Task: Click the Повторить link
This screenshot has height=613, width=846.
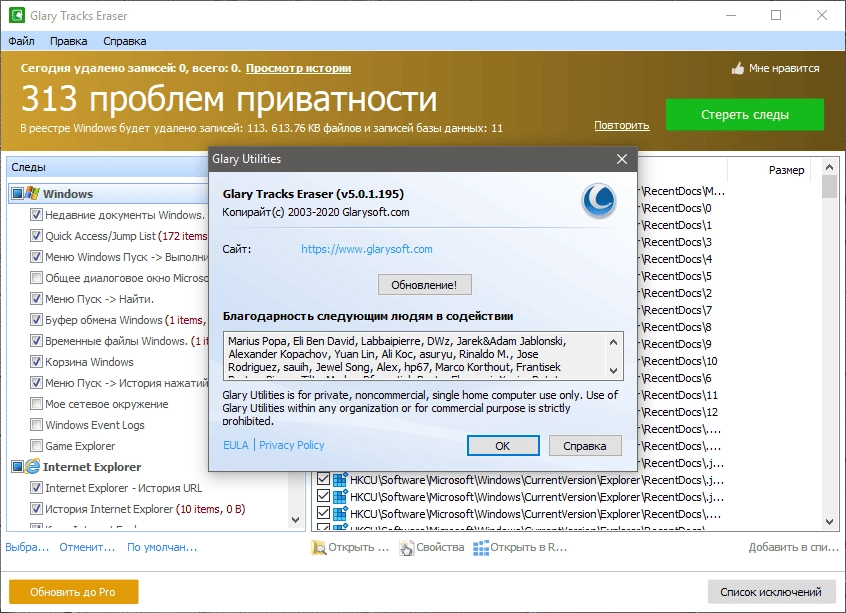Action: [x=622, y=125]
